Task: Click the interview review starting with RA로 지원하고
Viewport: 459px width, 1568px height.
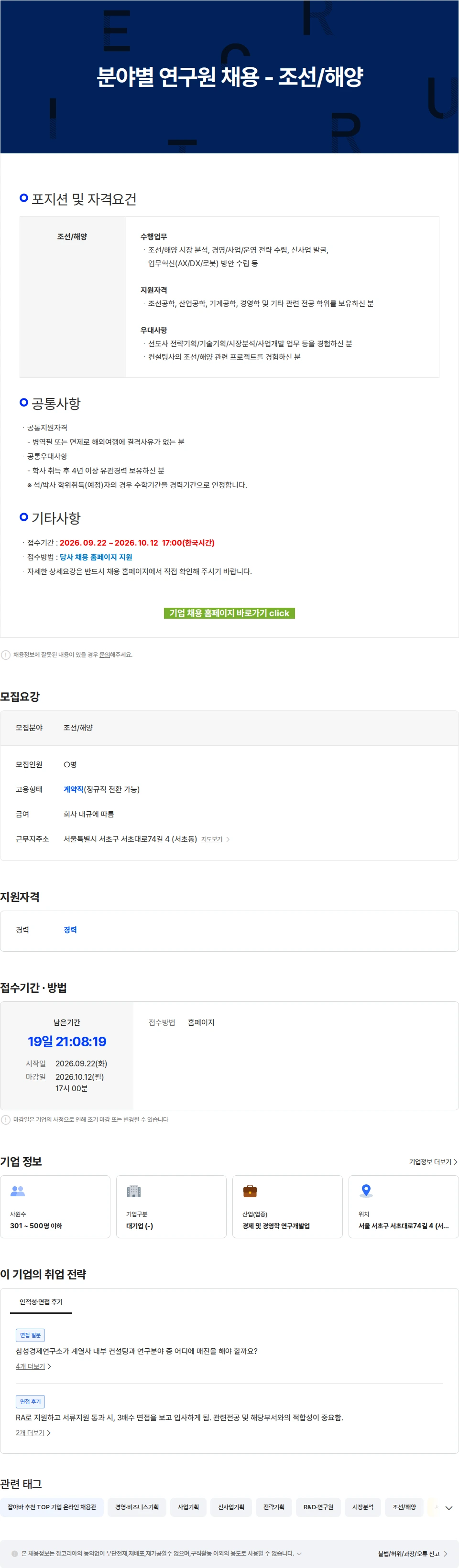Action: (x=179, y=1418)
